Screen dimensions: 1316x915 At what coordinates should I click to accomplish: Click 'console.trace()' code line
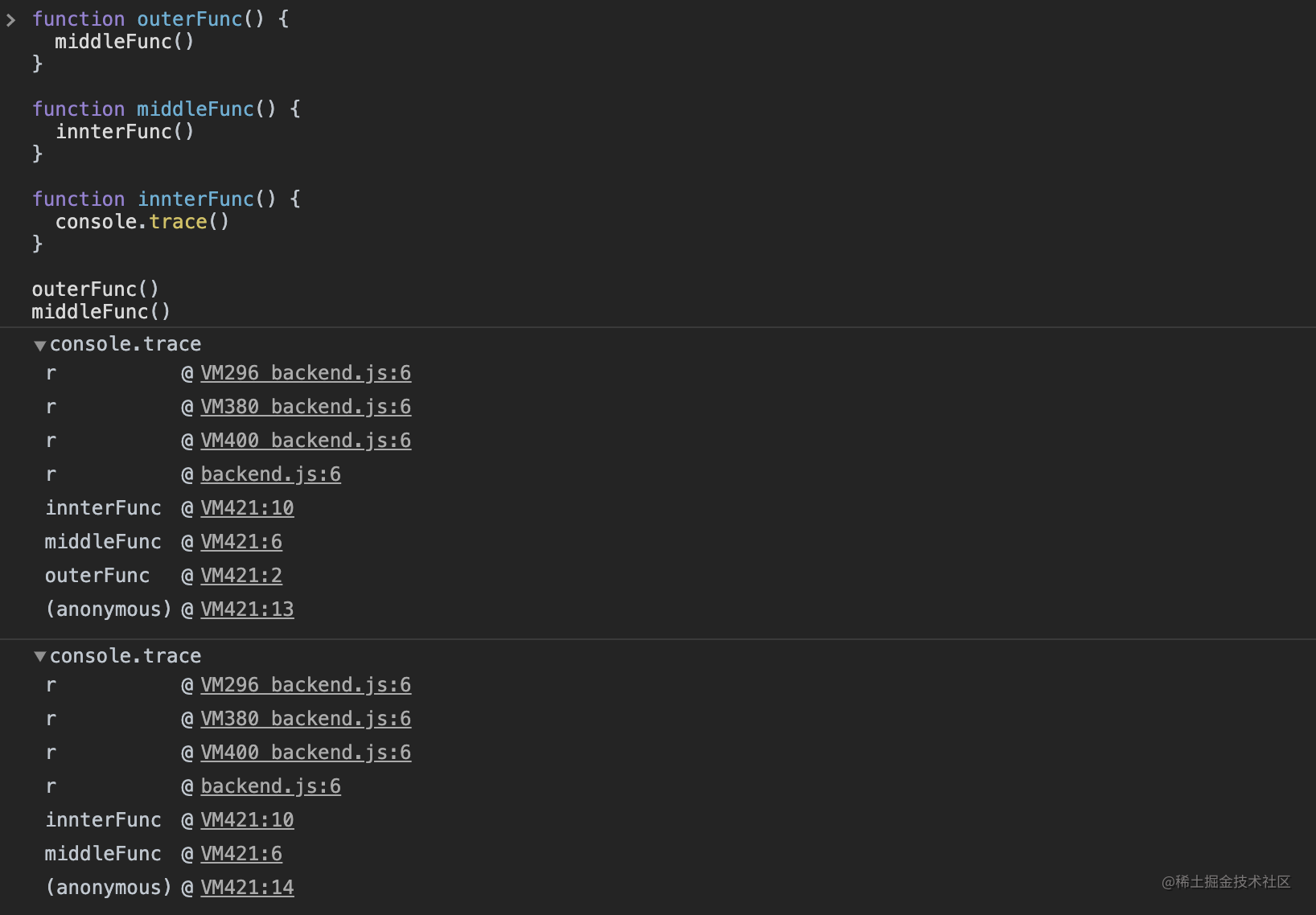click(142, 222)
